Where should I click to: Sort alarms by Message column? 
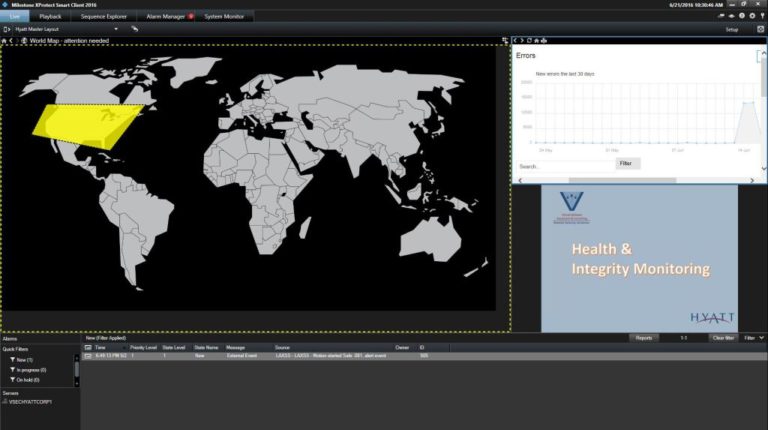(x=248, y=348)
